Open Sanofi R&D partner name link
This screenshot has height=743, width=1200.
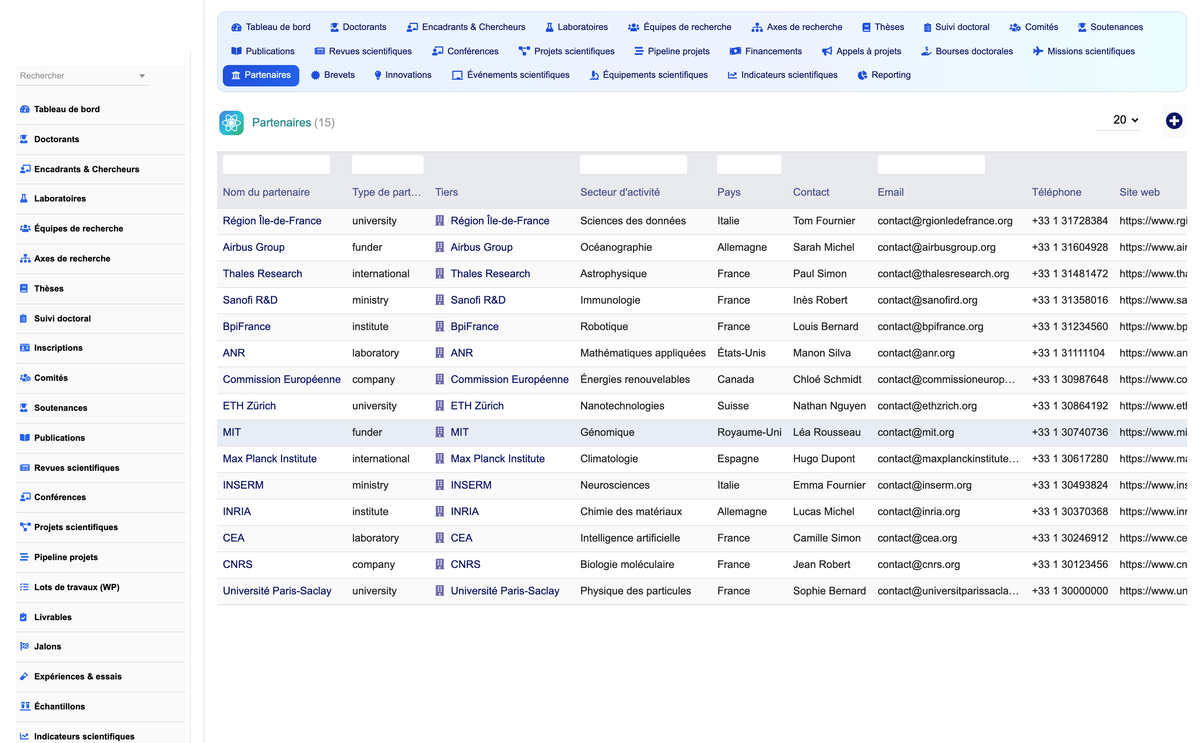click(250, 300)
